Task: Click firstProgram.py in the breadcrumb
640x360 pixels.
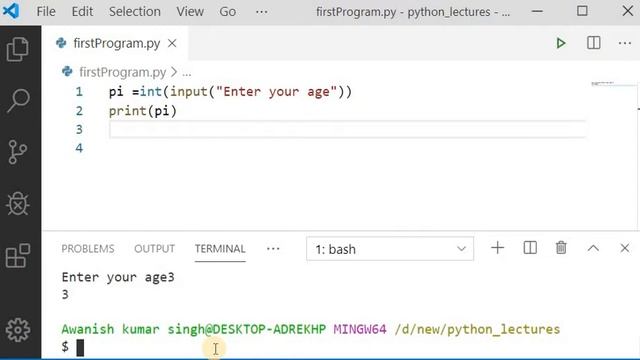Action: pos(122,72)
